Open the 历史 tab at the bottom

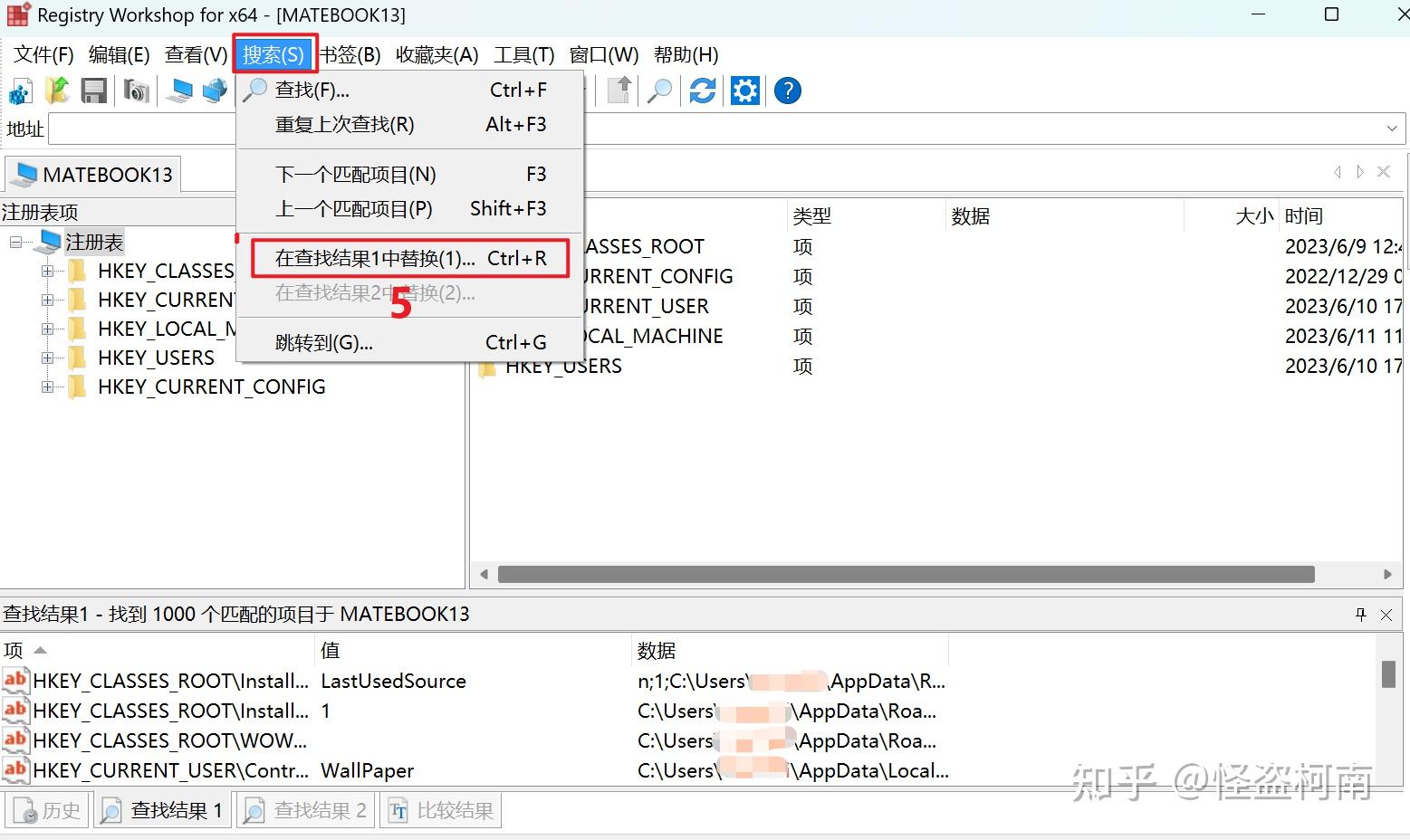pyautogui.click(x=46, y=809)
